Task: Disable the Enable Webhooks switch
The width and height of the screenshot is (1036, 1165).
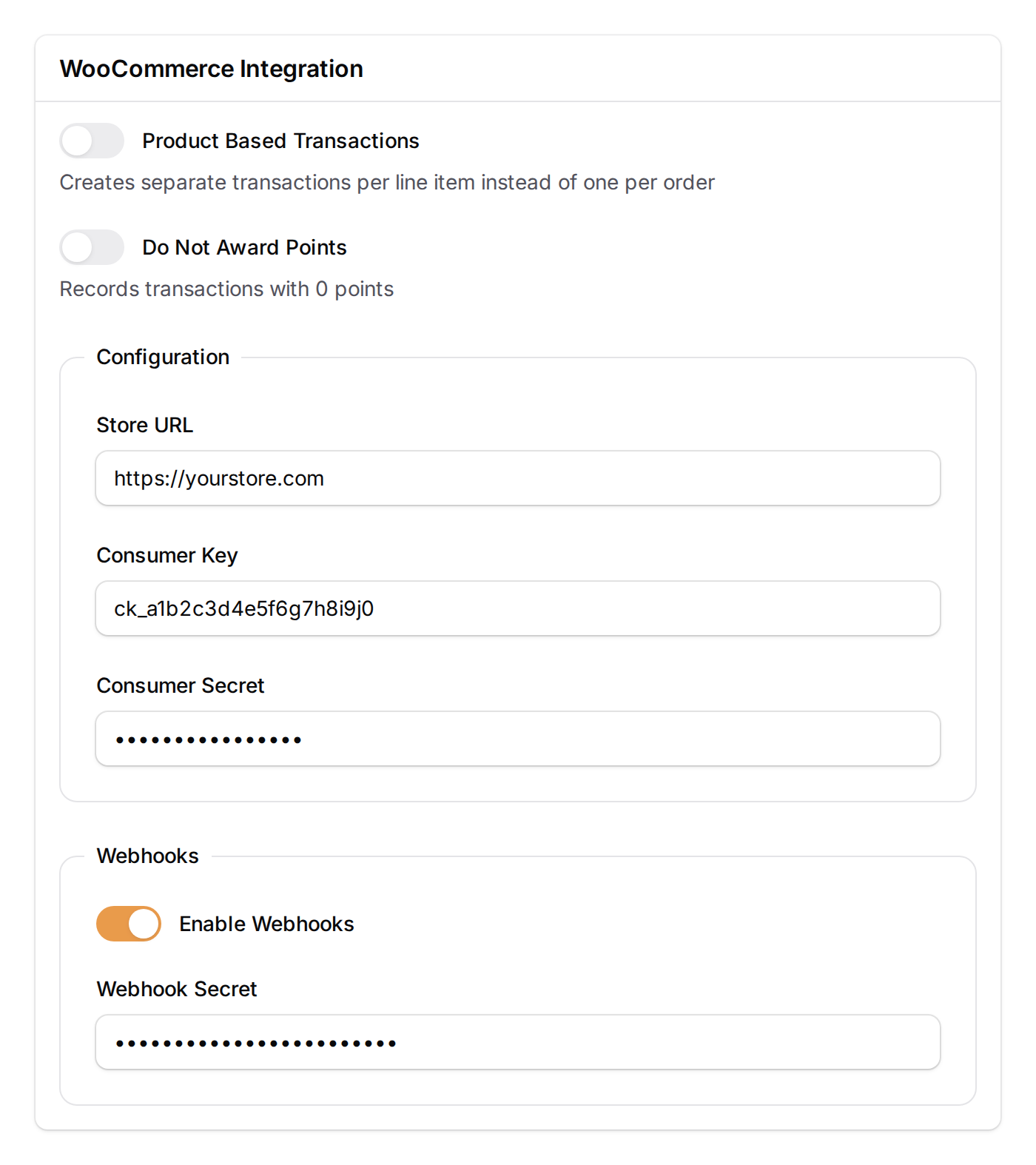Action: click(x=127, y=924)
